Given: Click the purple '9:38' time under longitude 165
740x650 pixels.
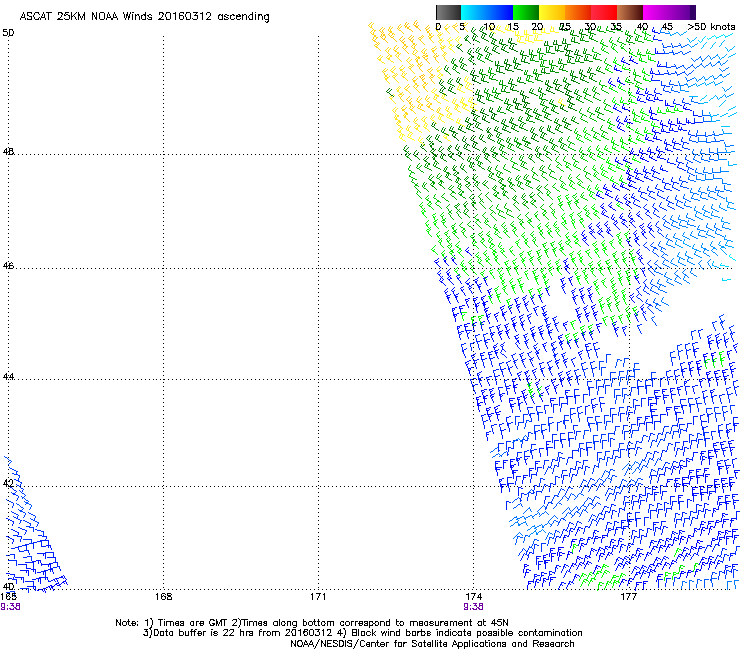Looking at the screenshot, I should [x=10, y=607].
